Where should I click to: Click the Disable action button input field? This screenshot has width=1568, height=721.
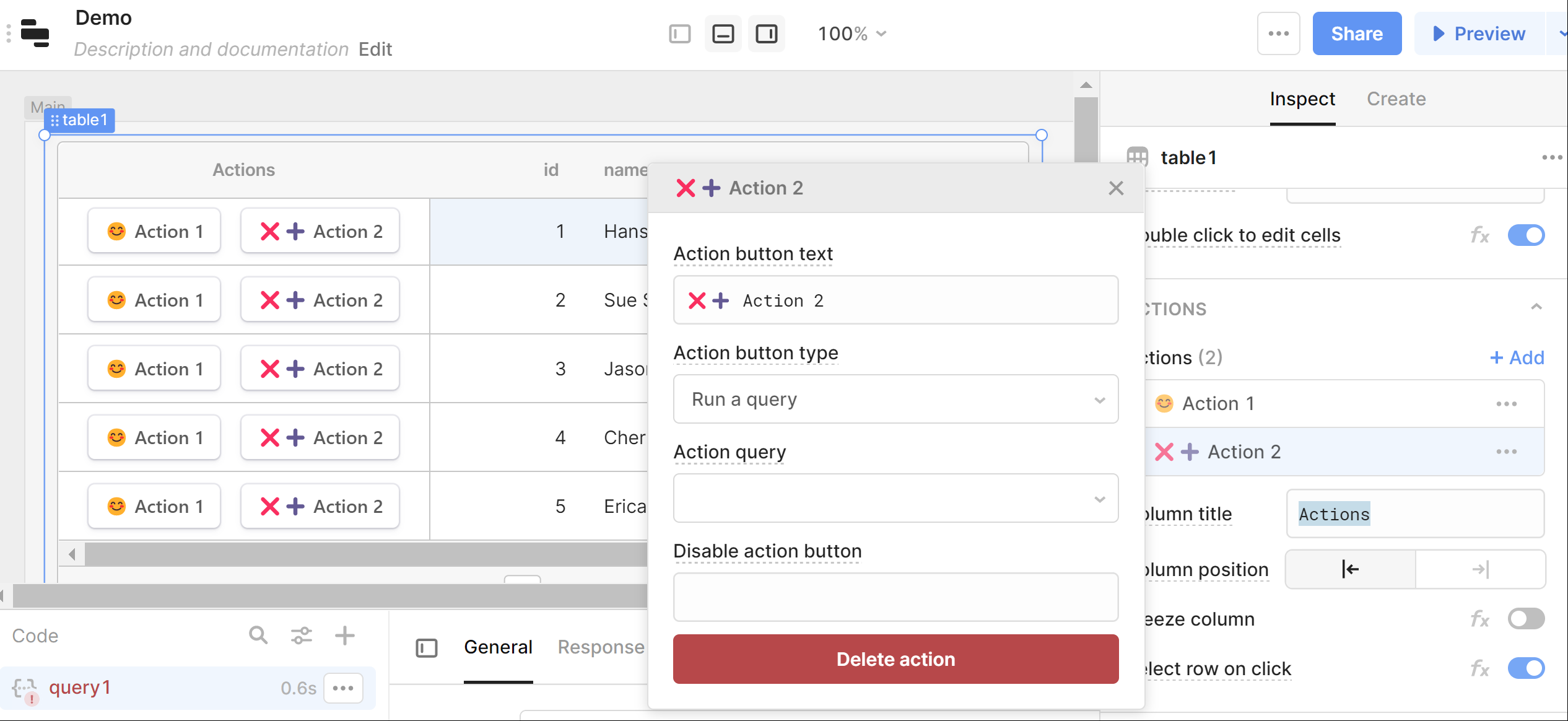click(895, 596)
